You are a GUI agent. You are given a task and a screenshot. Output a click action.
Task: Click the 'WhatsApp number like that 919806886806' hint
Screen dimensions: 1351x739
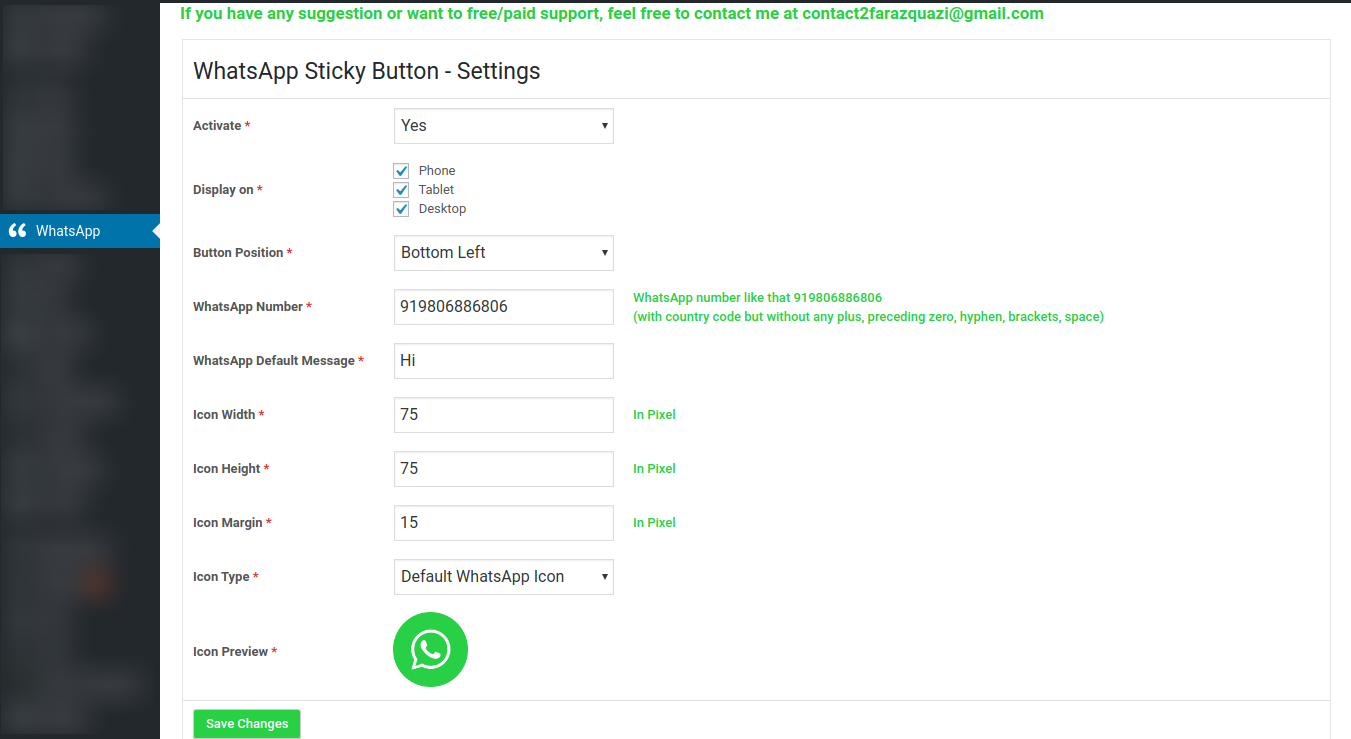(757, 298)
